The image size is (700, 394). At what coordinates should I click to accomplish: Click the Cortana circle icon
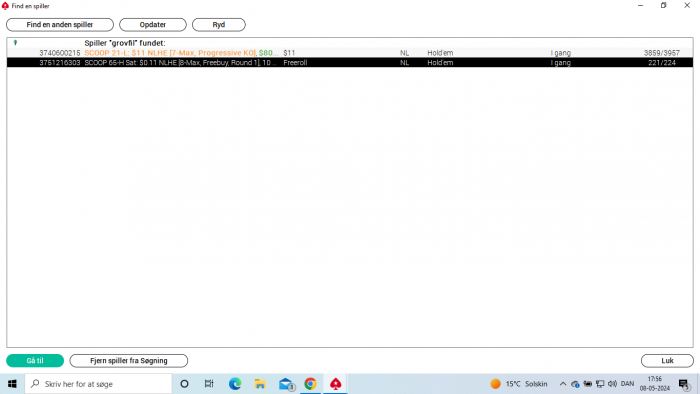pos(184,384)
